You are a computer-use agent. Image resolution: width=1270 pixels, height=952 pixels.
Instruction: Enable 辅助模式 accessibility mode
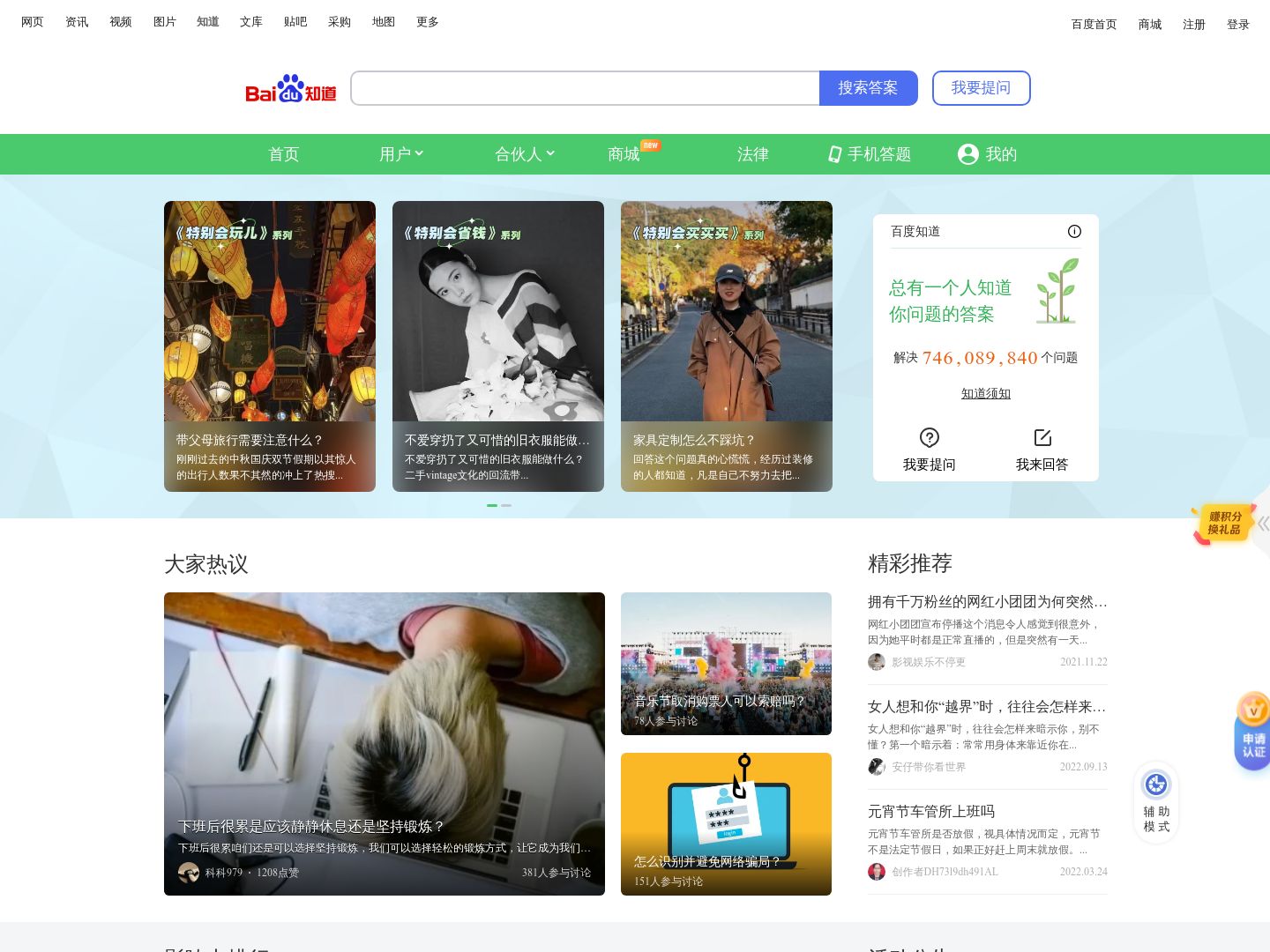click(1156, 802)
